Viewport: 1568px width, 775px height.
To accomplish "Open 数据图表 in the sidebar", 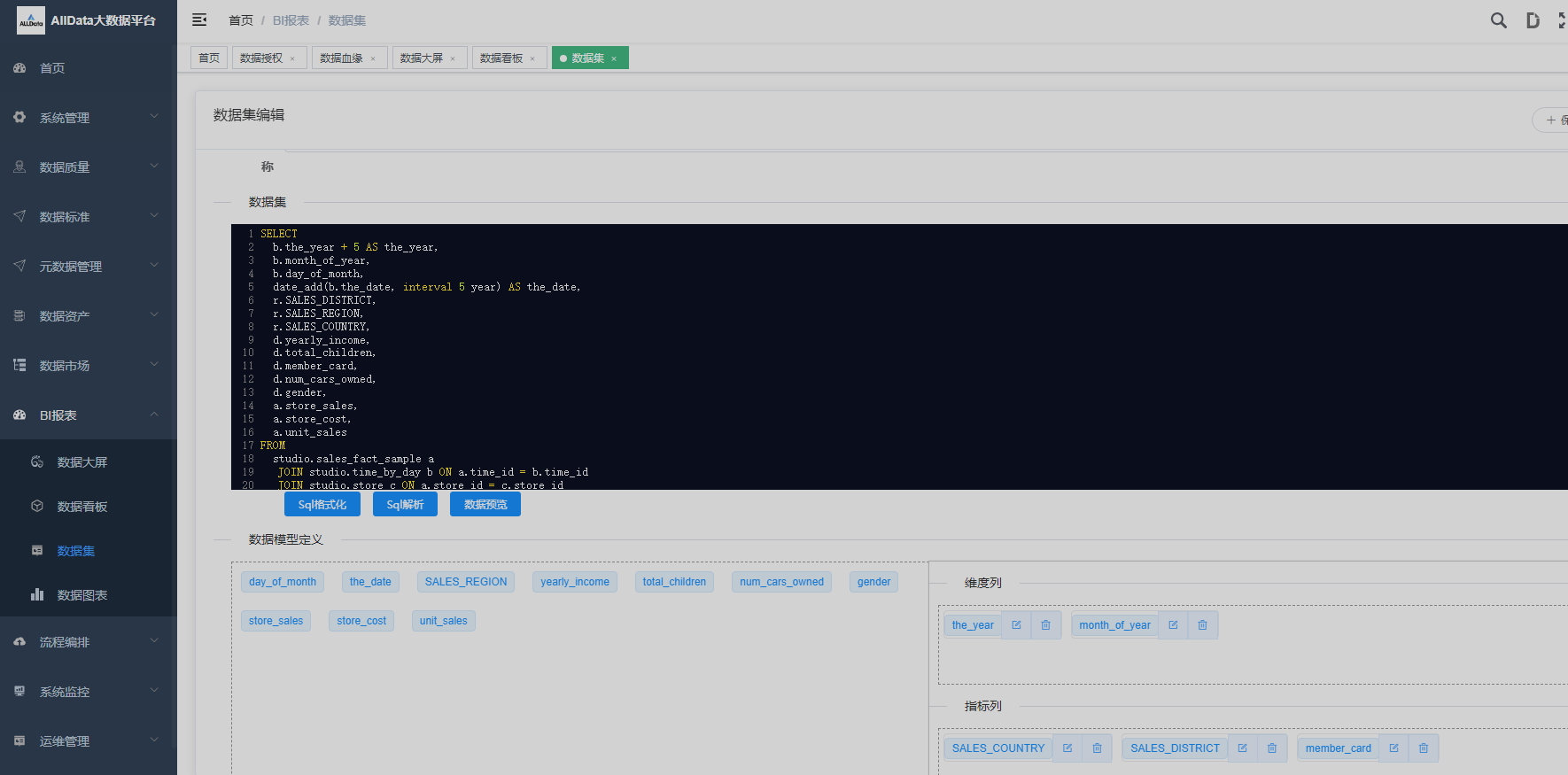I will tap(82, 595).
